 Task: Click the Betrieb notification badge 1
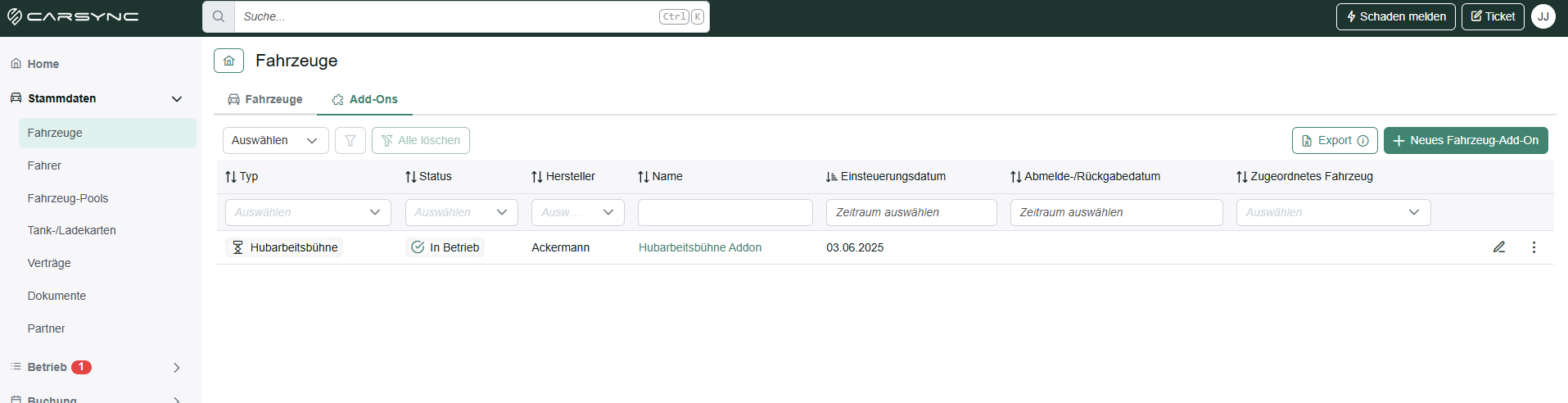pyautogui.click(x=81, y=367)
